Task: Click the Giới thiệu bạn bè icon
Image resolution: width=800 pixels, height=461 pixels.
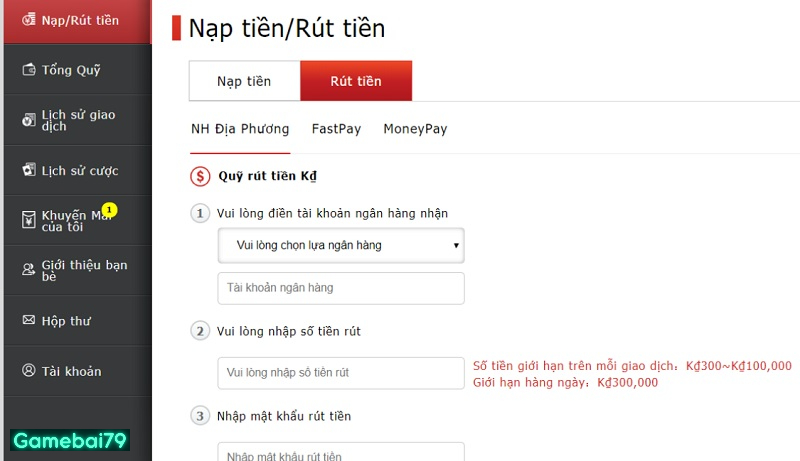Action: tap(29, 270)
